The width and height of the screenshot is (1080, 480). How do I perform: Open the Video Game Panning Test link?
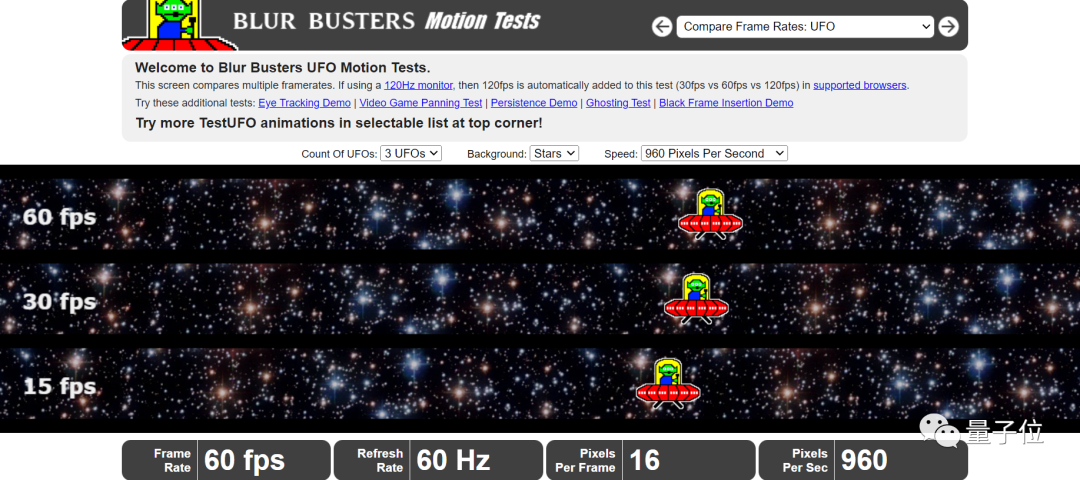tap(420, 103)
